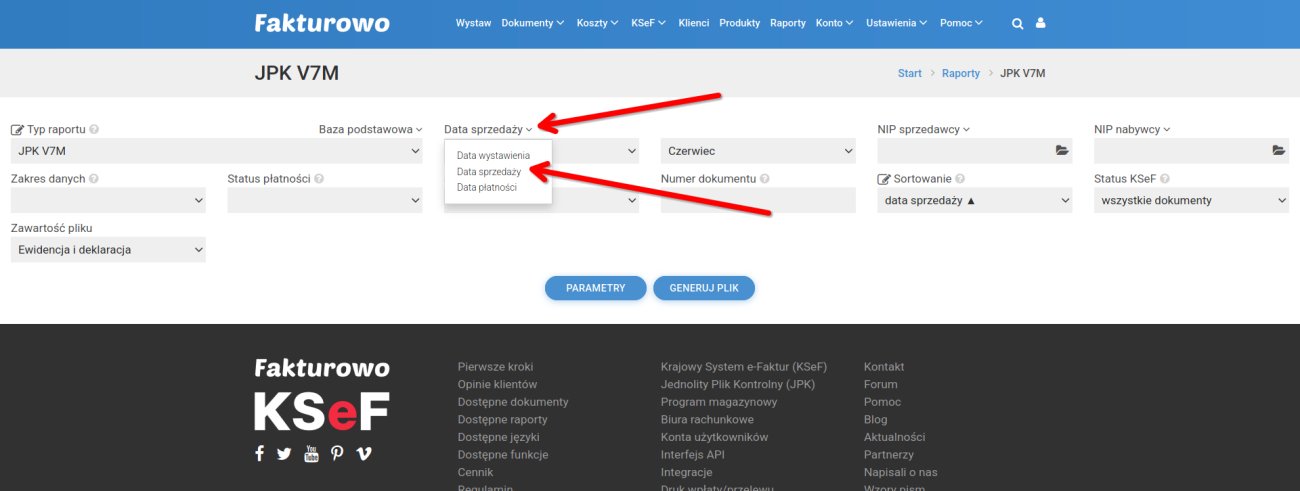The width and height of the screenshot is (1300, 491).
Task: Click the Numer dokumentu input field
Action: click(758, 200)
